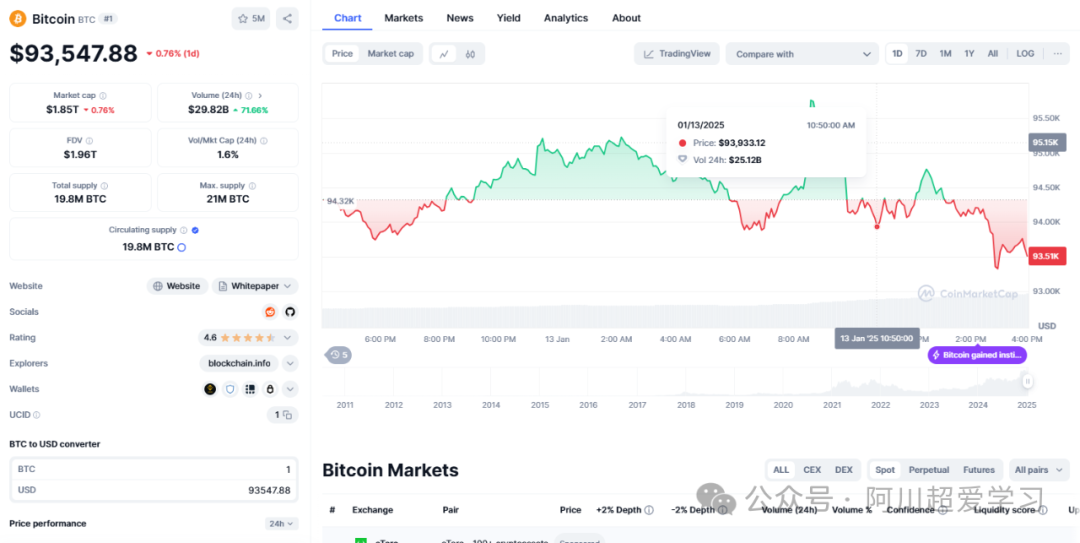Select Futures market type
Viewport: 1080px width, 543px height.
pos(979,470)
